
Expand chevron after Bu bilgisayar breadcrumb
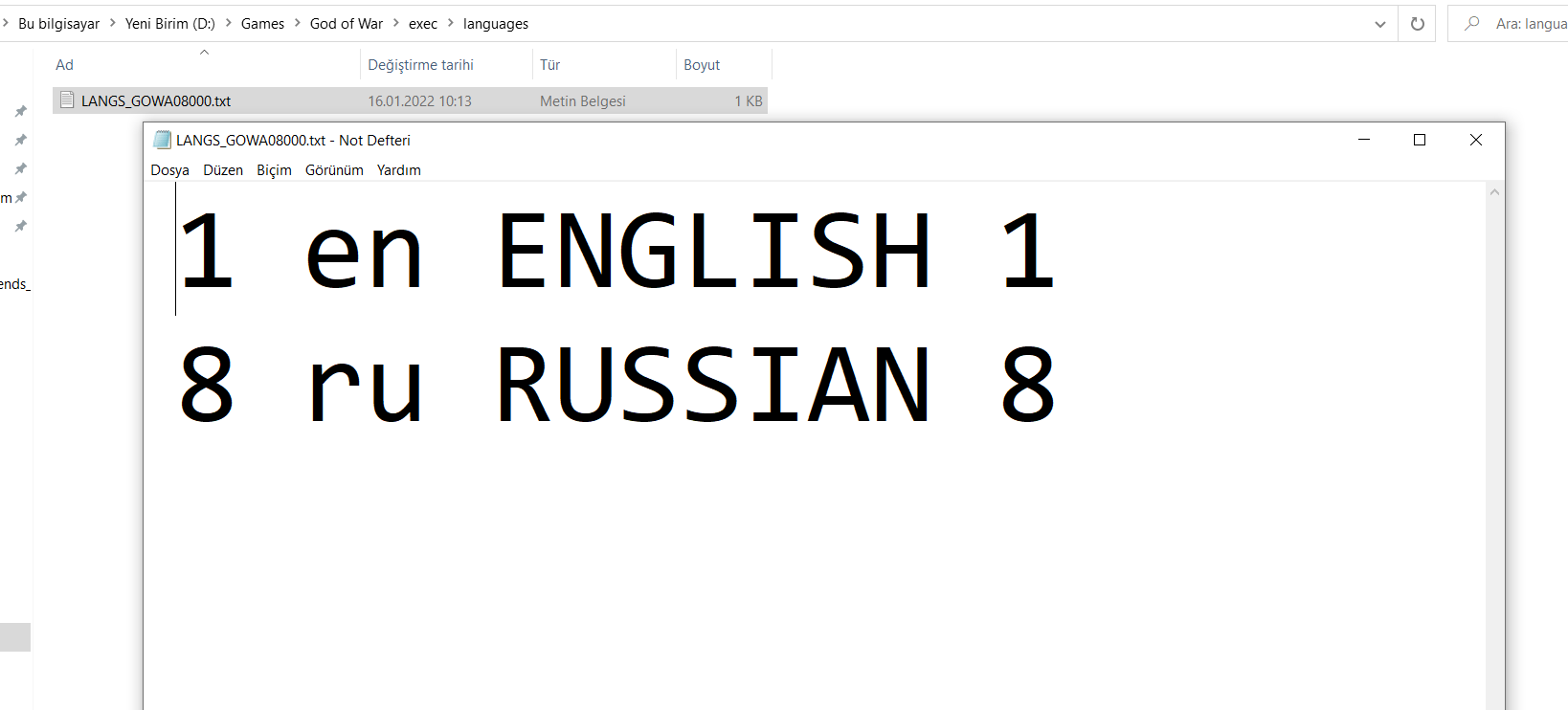click(x=112, y=23)
